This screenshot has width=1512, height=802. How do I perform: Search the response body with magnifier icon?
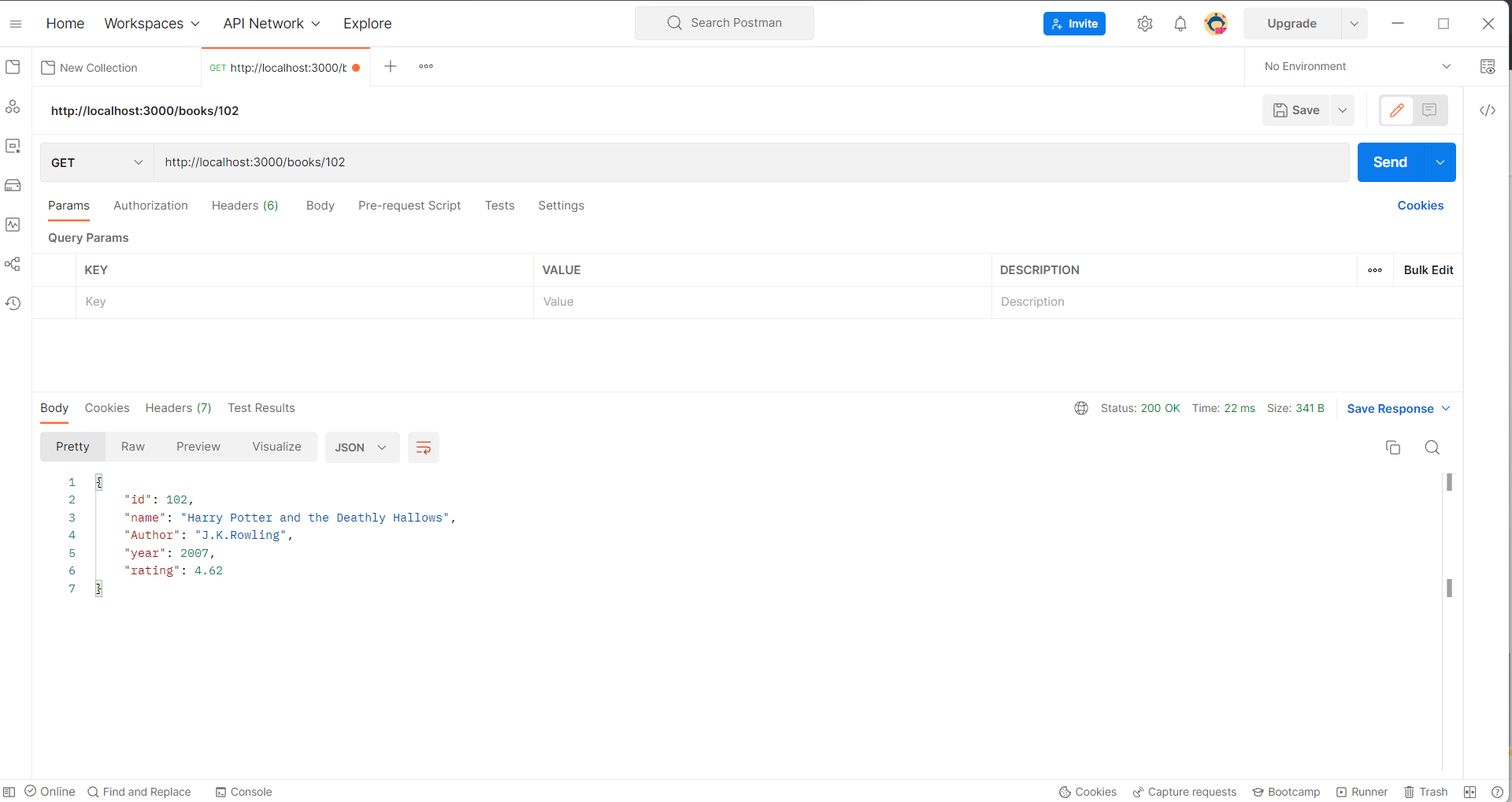[1432, 447]
